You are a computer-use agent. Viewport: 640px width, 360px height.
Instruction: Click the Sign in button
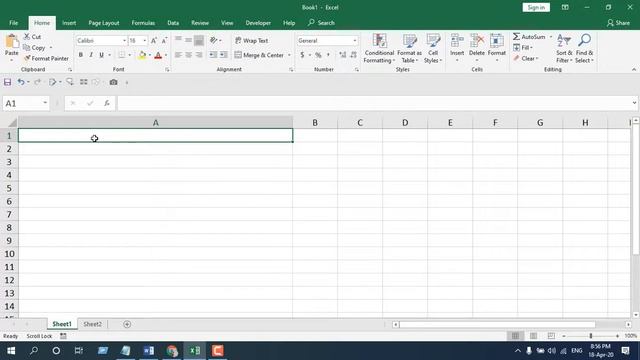tap(536, 7)
